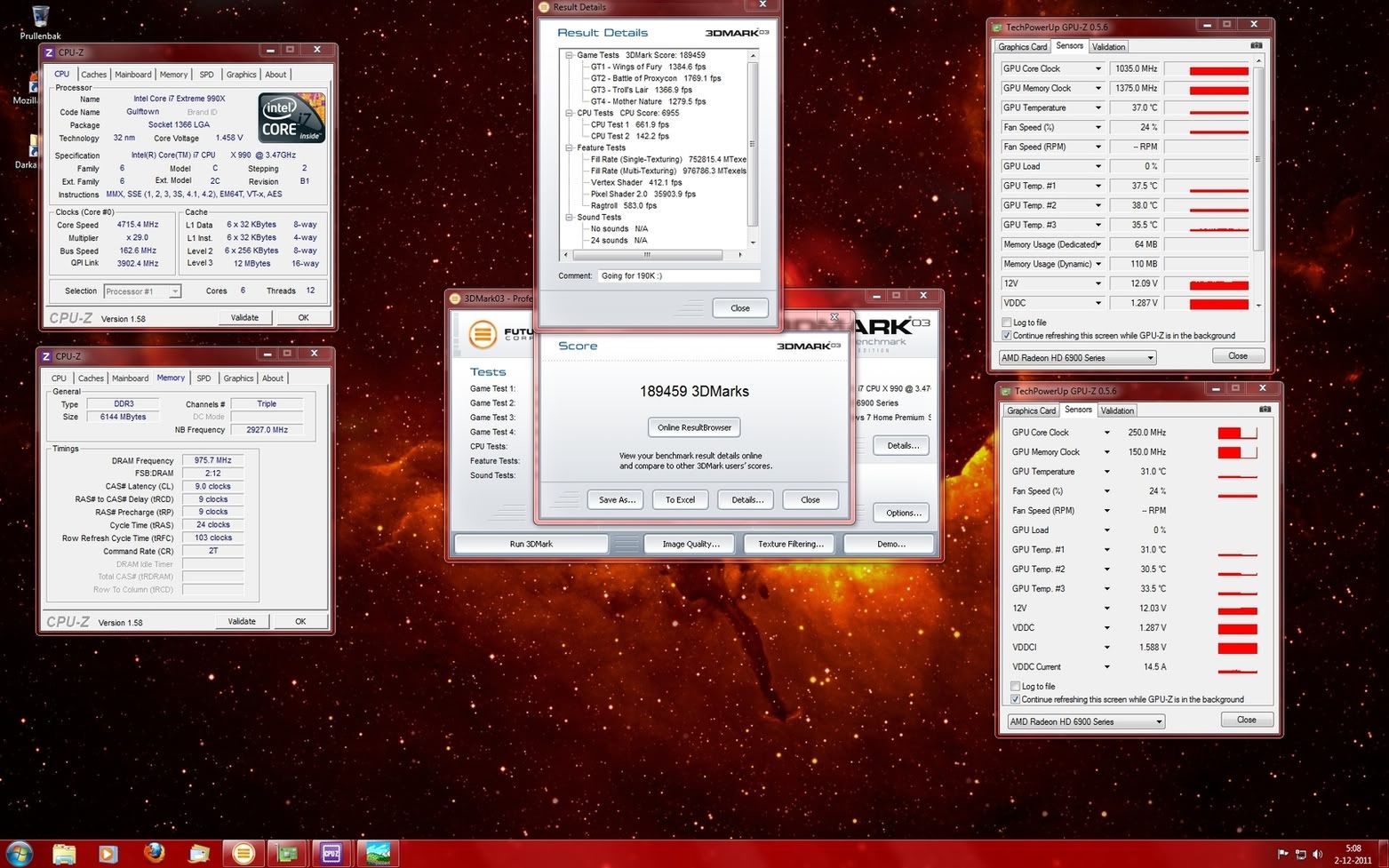Select the GT2 - Battle of Proxycon row

coord(656,78)
